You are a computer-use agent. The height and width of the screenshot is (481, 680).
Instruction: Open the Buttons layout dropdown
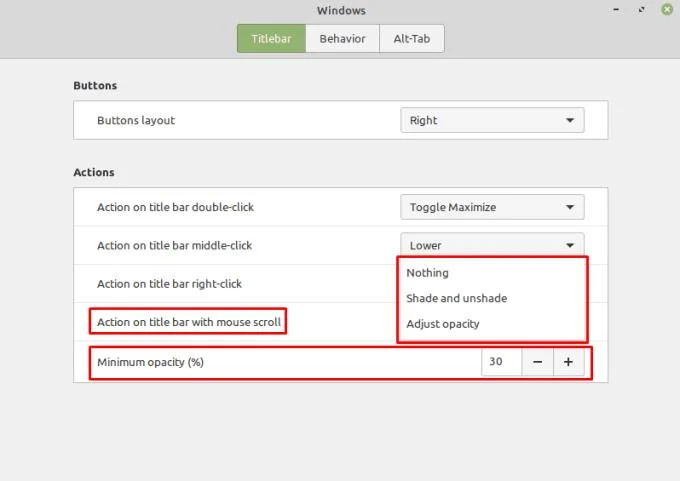(x=492, y=120)
